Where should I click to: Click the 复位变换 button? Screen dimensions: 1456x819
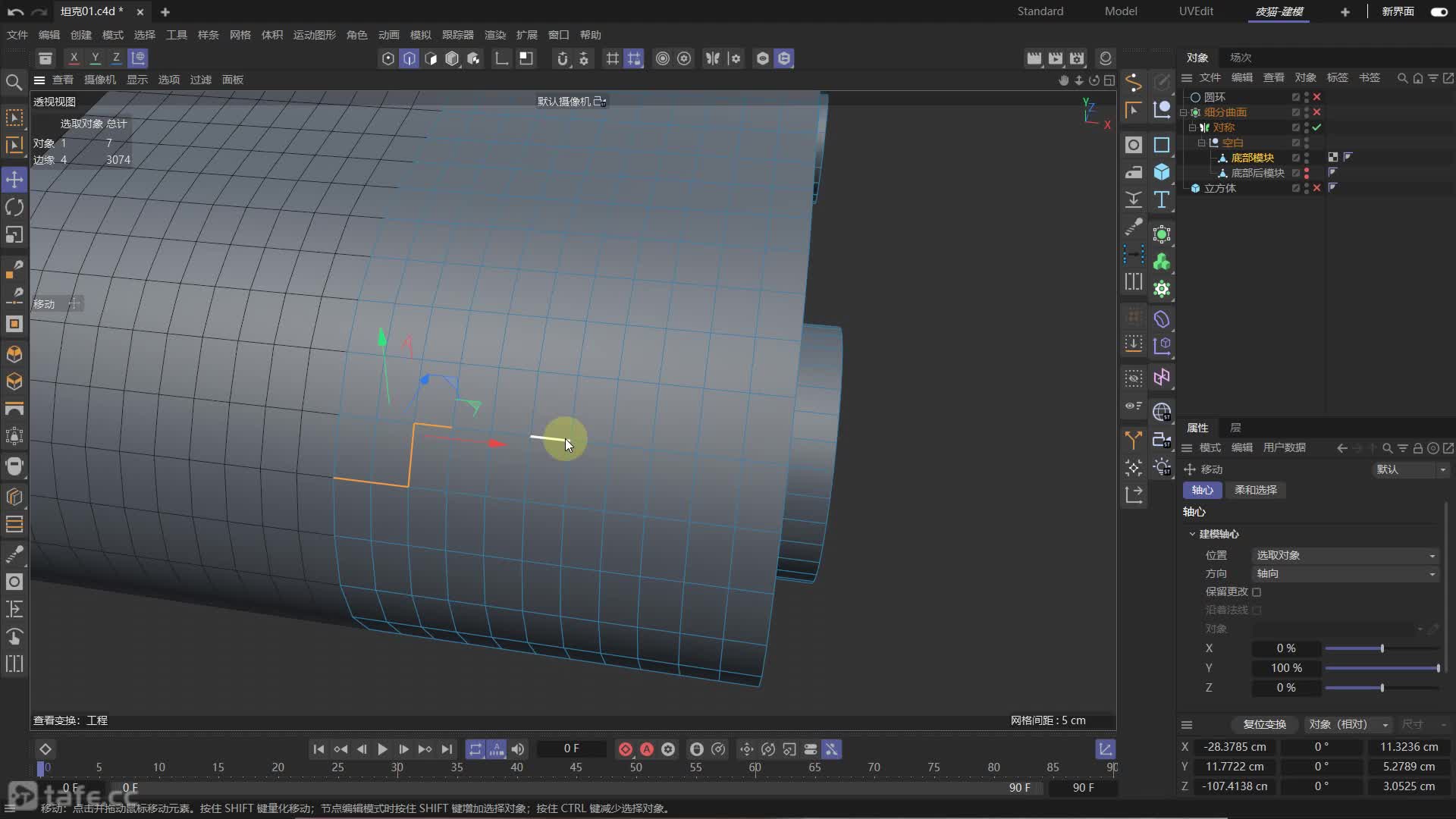tap(1264, 724)
